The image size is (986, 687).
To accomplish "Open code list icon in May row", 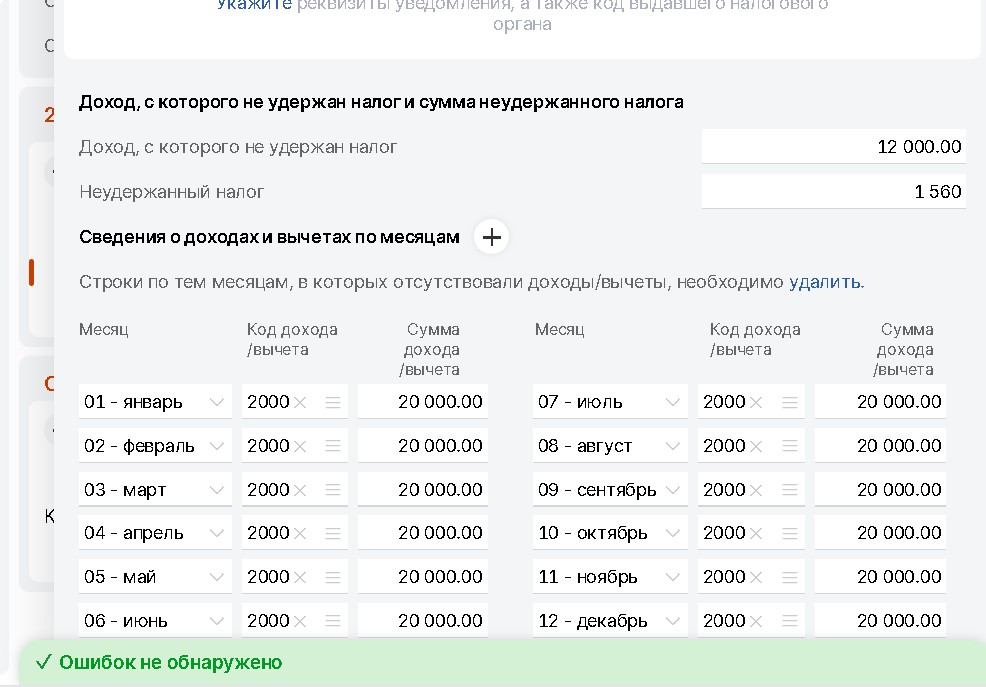I will 333,577.
